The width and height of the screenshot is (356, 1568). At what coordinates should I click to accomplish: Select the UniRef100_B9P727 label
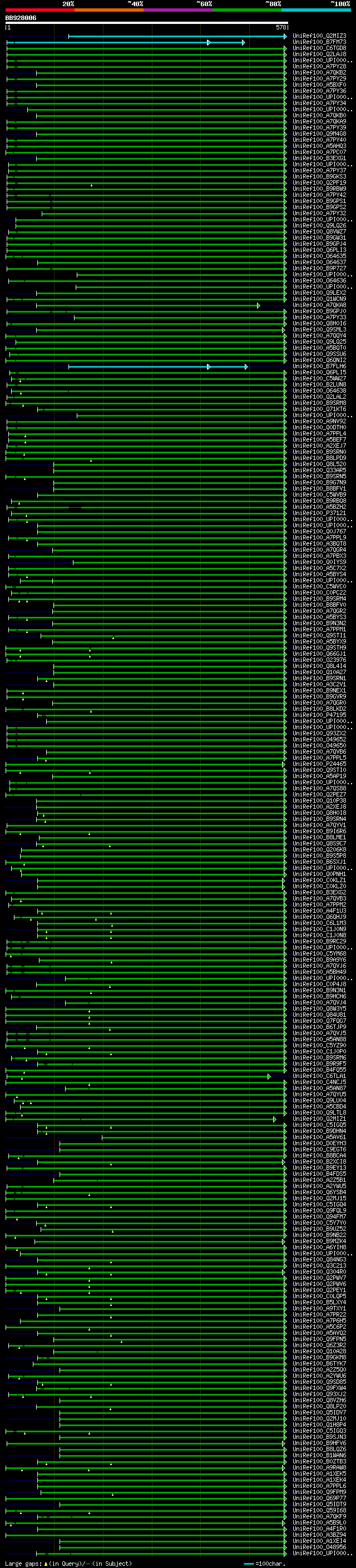click(319, 269)
